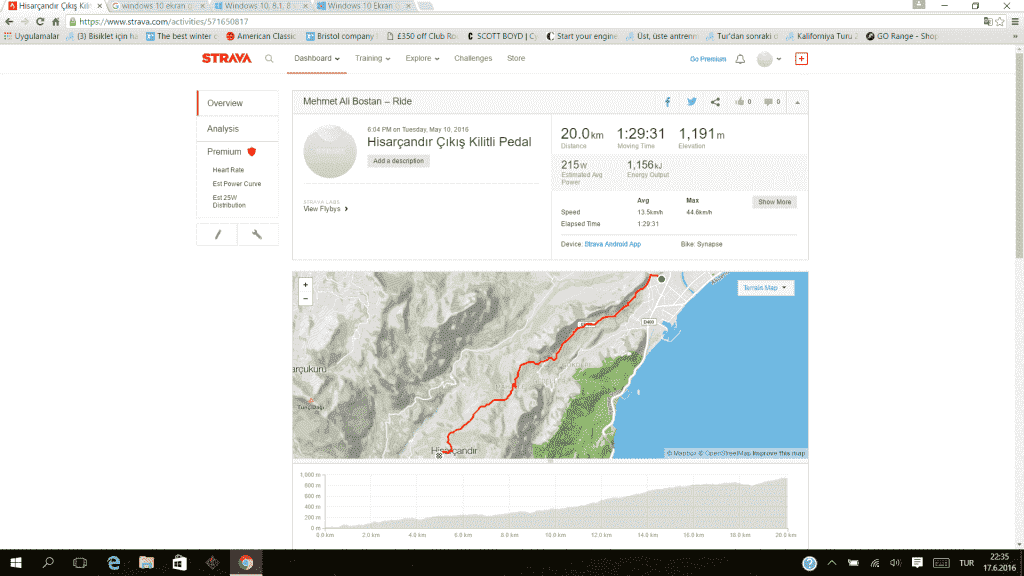Image resolution: width=1024 pixels, height=576 pixels.
Task: Click the red plus upload icon
Action: click(801, 59)
